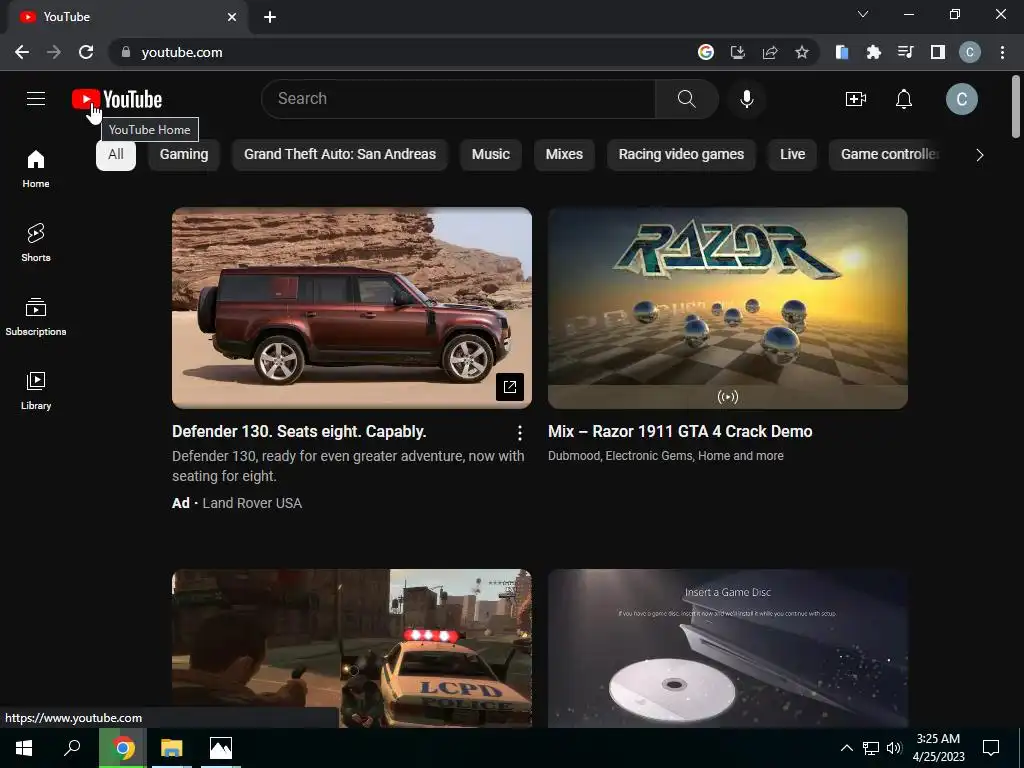Select the Mixes filter chip
This screenshot has height=768, width=1024.
564,155
